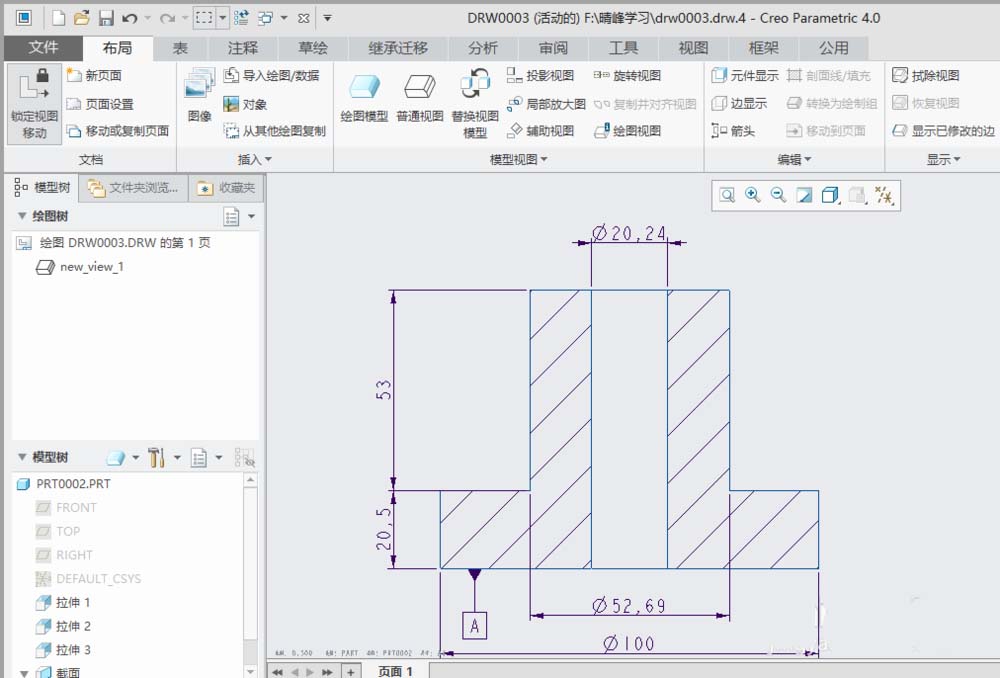Toggle the Lock View Movement button
This screenshot has width=1000, height=678.
pyautogui.click(x=34, y=105)
